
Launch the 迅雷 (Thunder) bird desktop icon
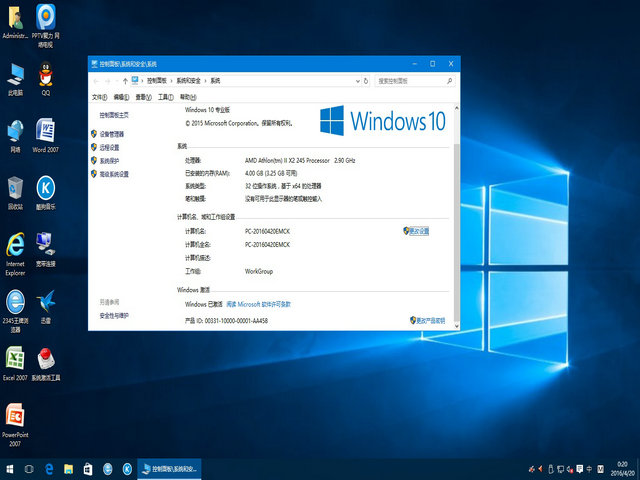click(46, 307)
